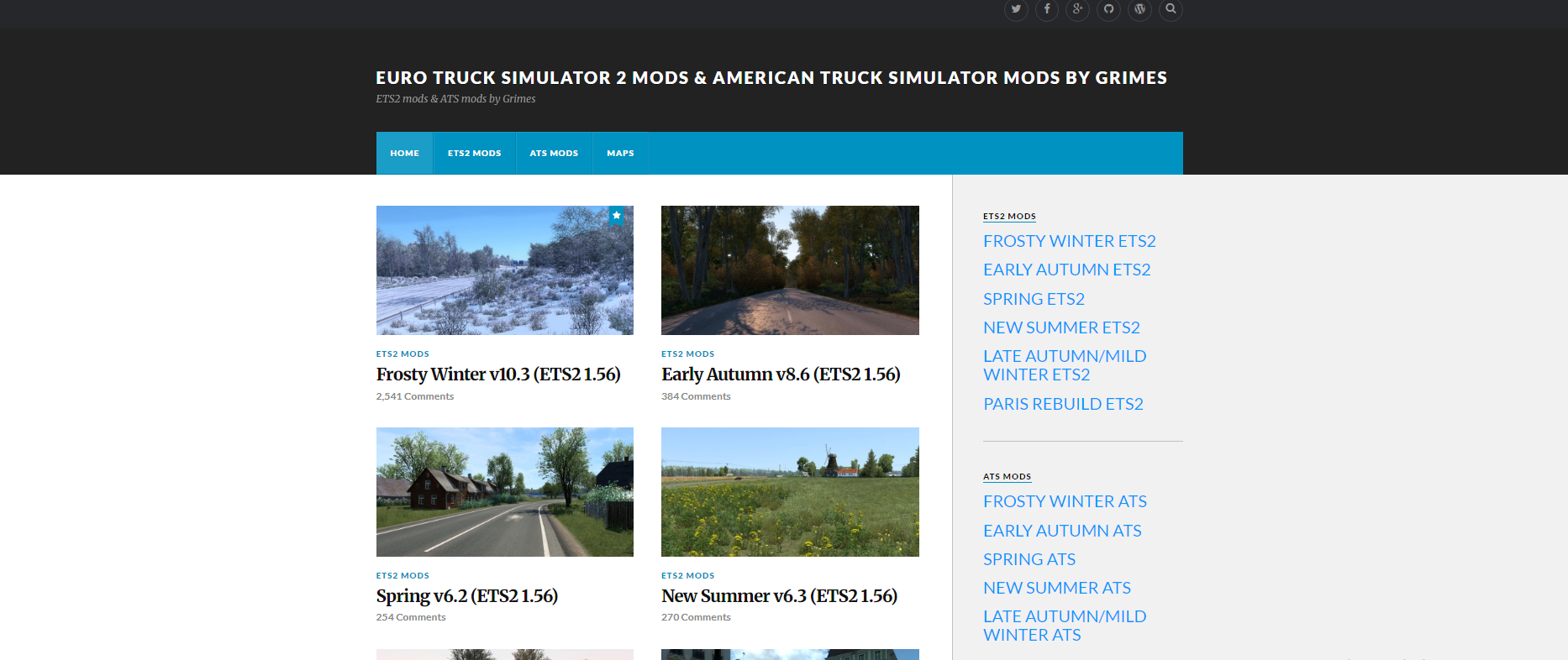
Task: Open the ATS MODS menu item
Action: [554, 153]
